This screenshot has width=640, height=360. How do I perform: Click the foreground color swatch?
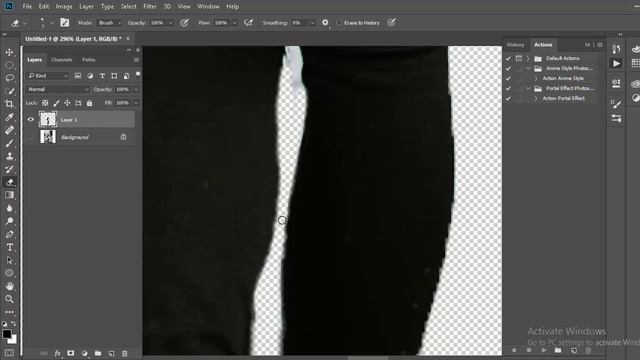(x=7, y=334)
